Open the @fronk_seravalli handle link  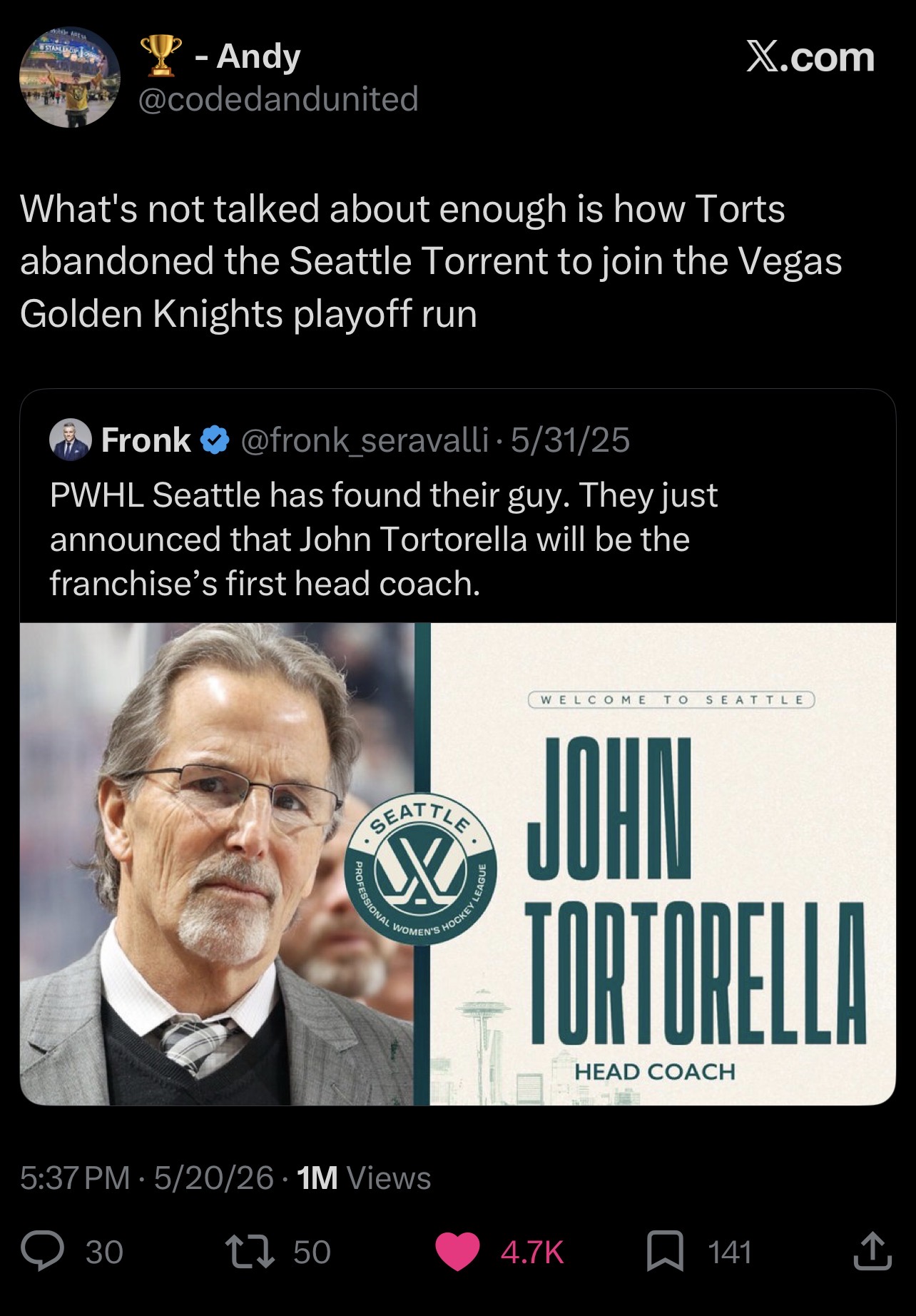(365, 440)
